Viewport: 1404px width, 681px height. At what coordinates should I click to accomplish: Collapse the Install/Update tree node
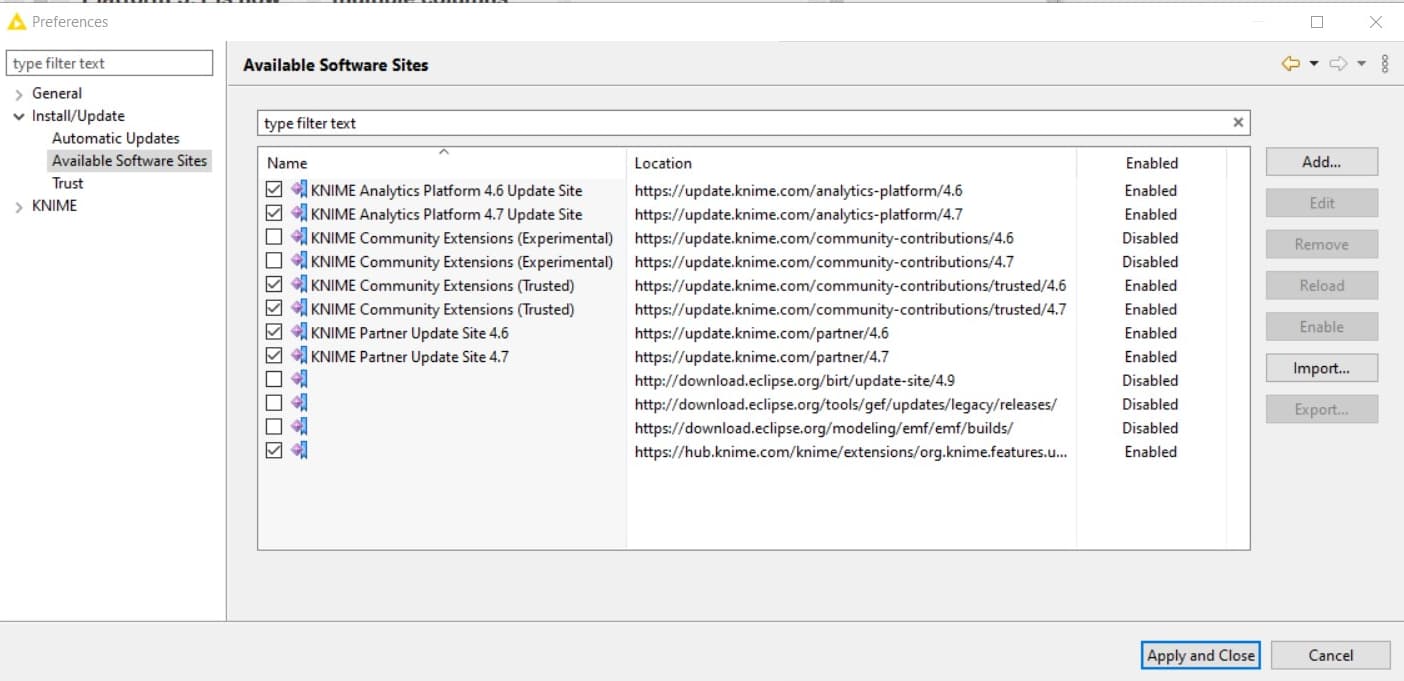pyautogui.click(x=19, y=116)
